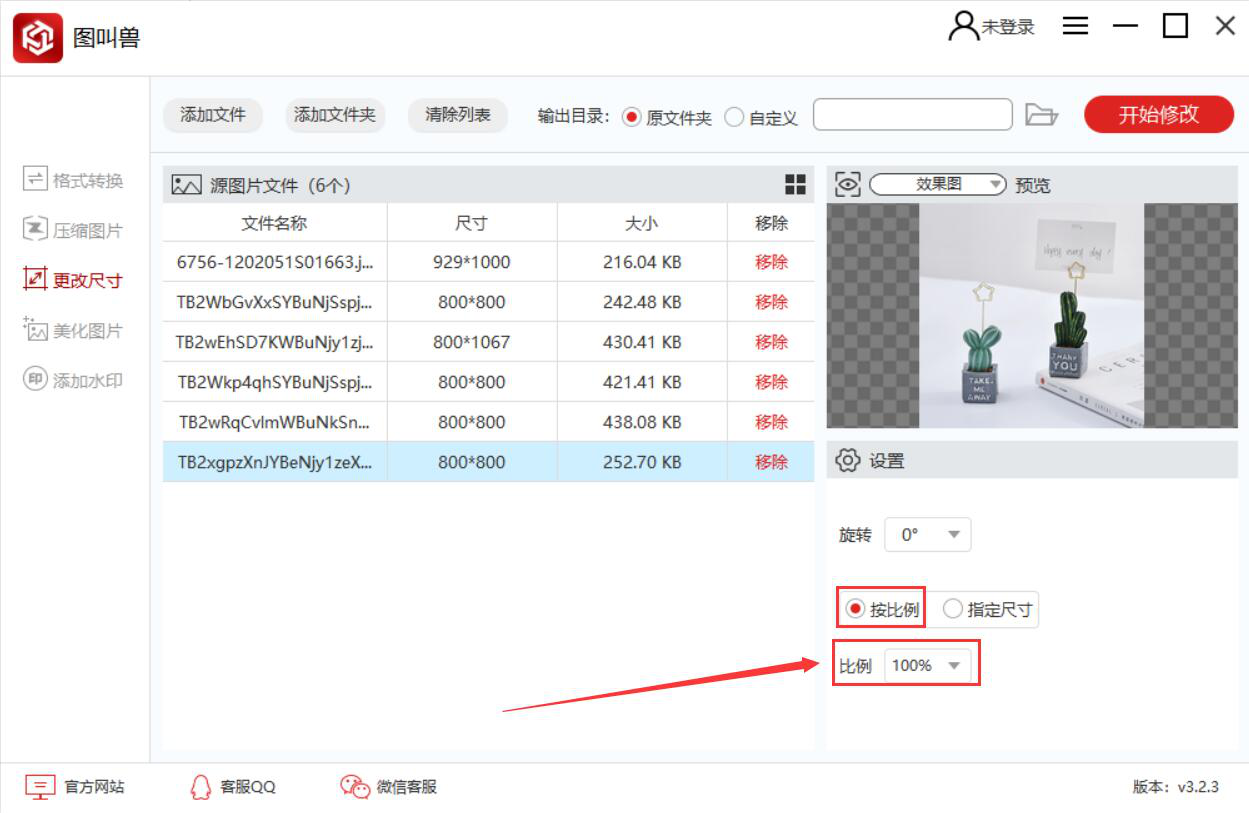Select the 指定尺寸 specify size option
The height and width of the screenshot is (813, 1249).
(956, 608)
